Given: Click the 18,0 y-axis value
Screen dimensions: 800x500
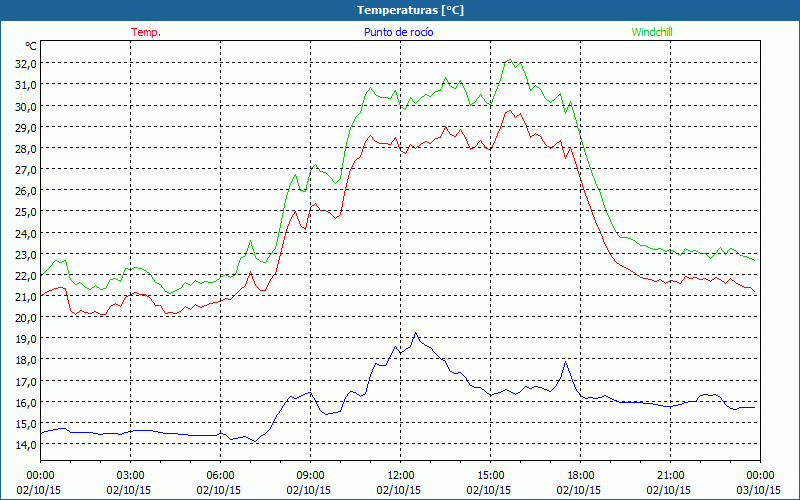Looking at the screenshot, I should pyautogui.click(x=26, y=360).
